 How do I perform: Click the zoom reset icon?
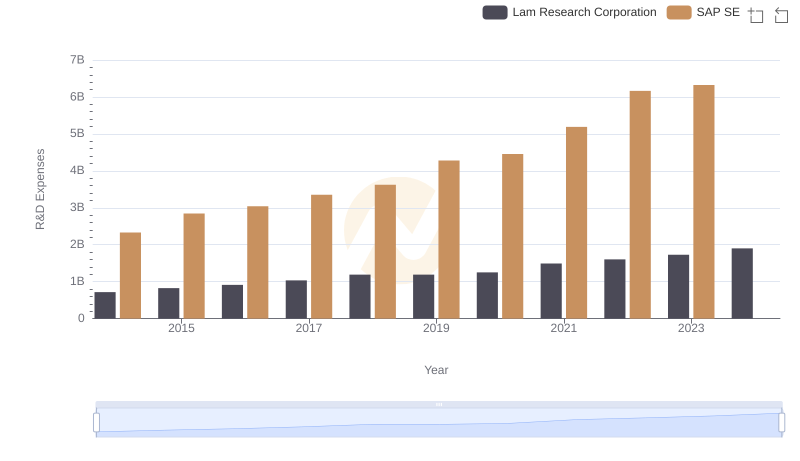tap(781, 15)
